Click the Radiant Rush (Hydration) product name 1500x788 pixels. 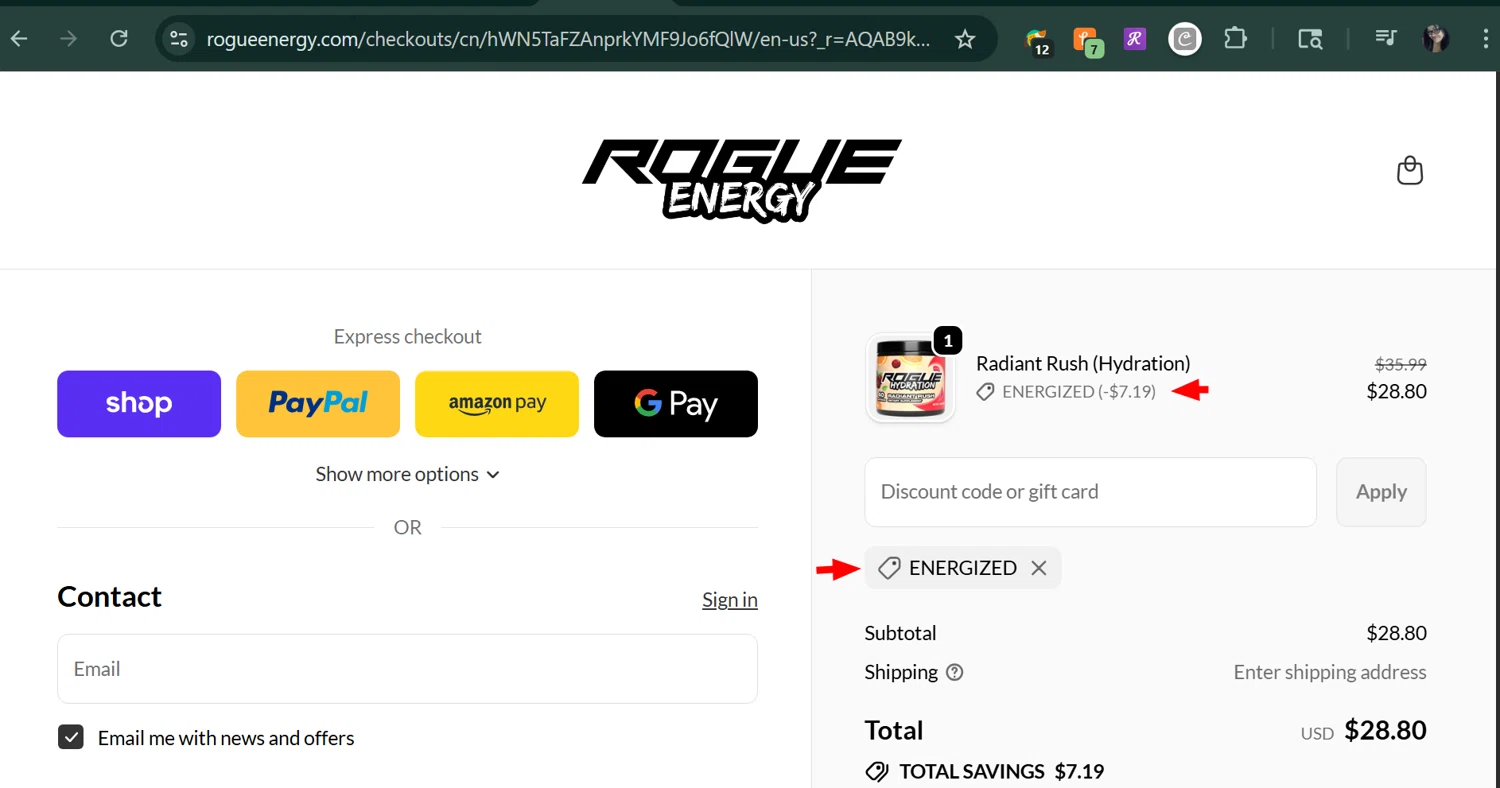pyautogui.click(x=1083, y=364)
